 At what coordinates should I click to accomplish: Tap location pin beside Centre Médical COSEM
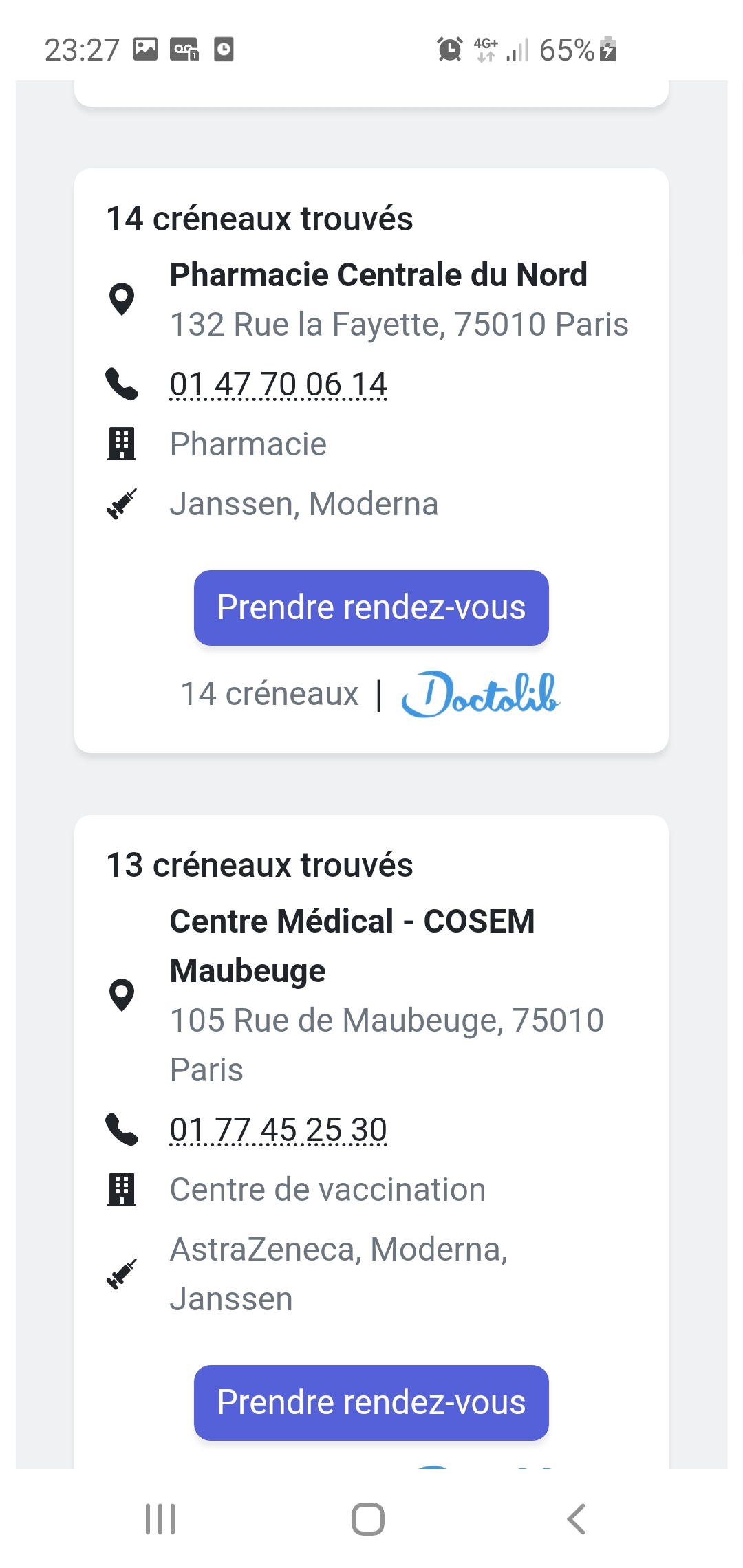point(122,995)
